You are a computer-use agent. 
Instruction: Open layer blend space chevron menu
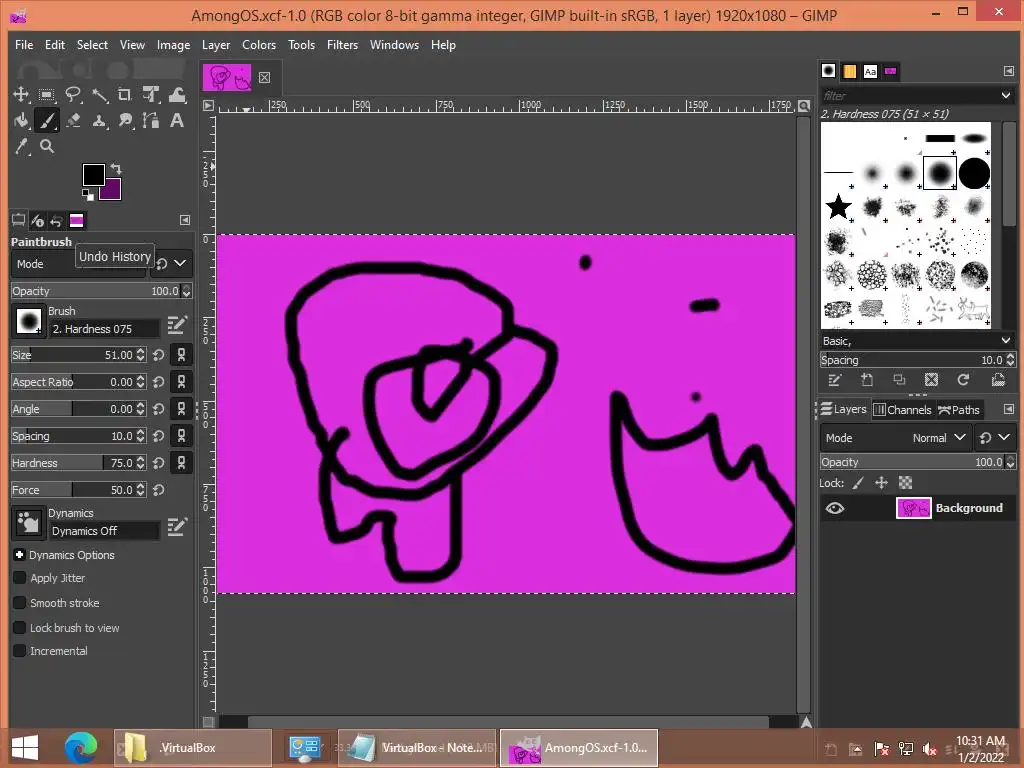(x=1004, y=438)
